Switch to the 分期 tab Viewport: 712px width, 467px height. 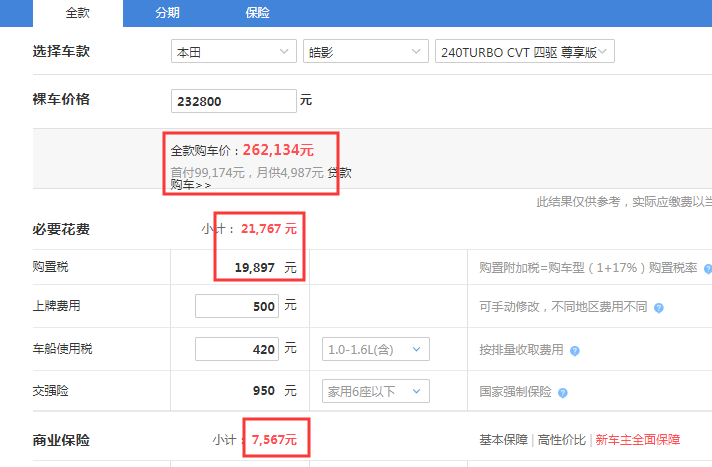point(168,13)
